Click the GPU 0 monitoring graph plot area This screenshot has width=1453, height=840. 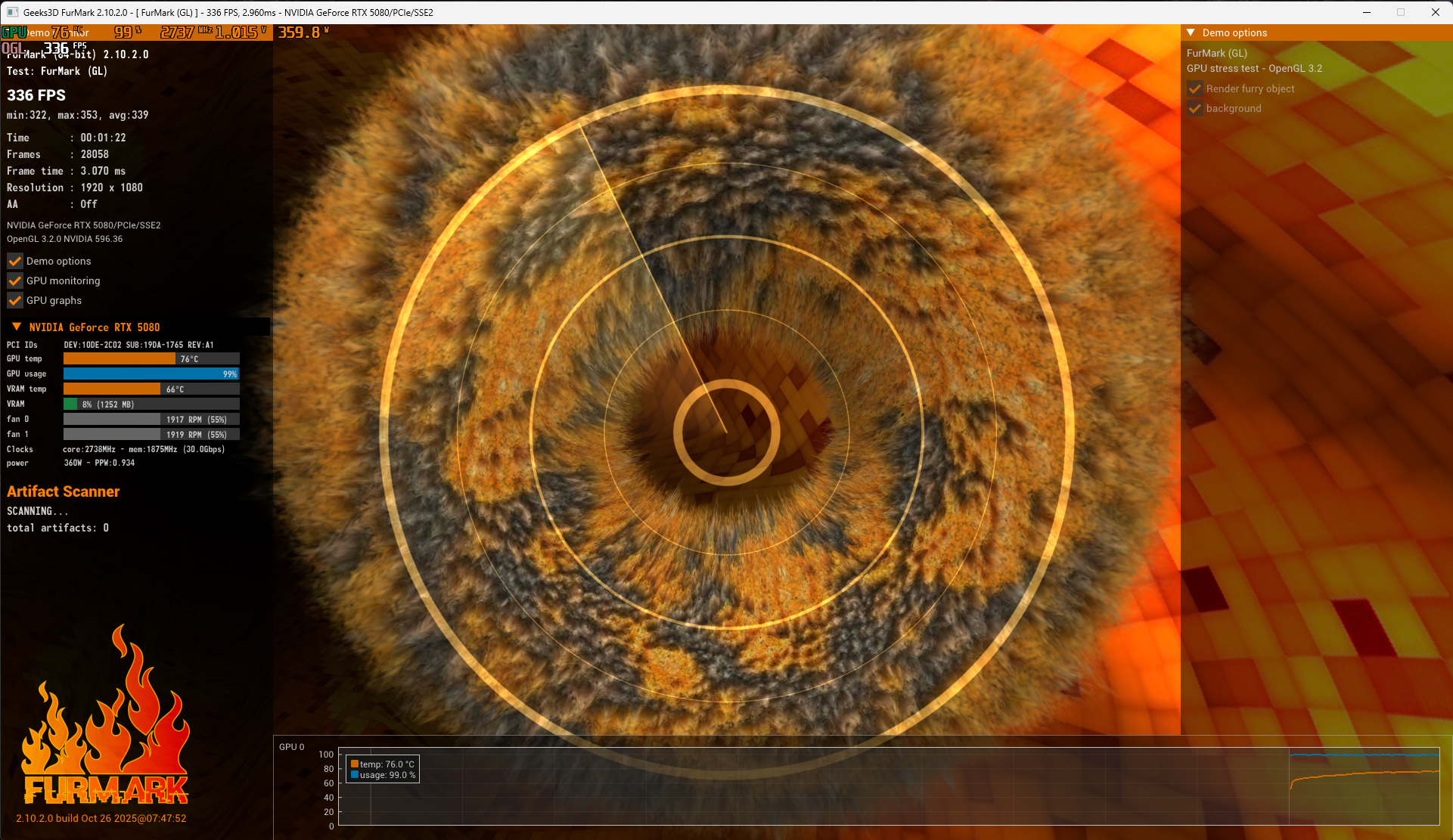(x=889, y=786)
